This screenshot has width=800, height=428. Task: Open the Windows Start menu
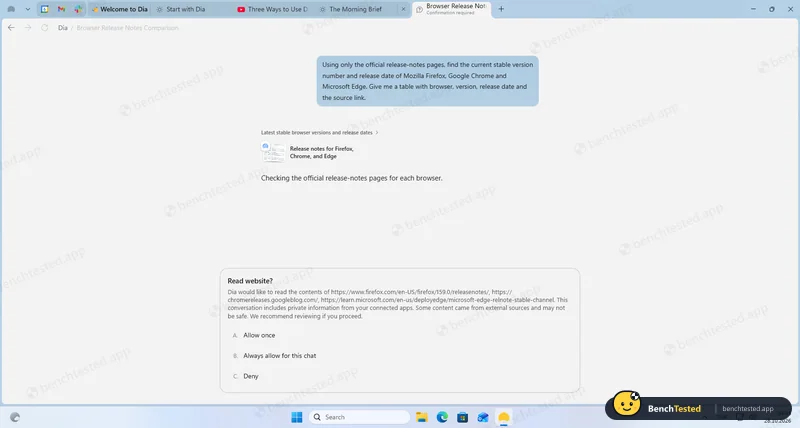pos(296,417)
